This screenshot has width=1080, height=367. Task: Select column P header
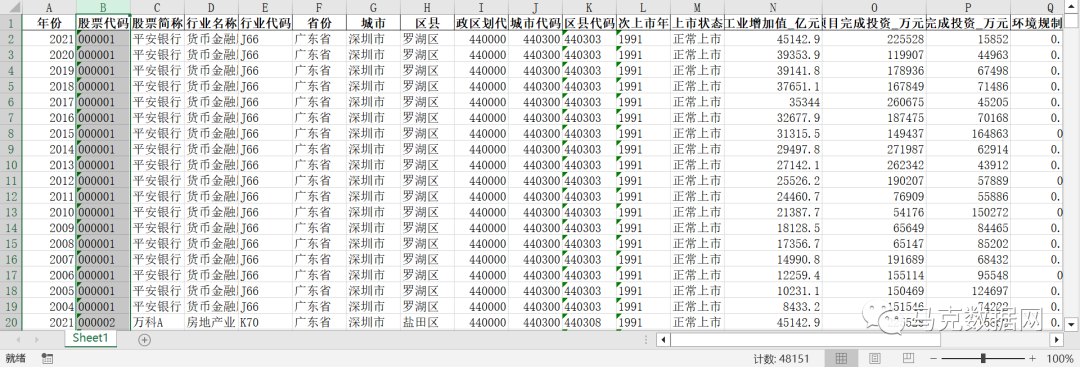coord(968,8)
